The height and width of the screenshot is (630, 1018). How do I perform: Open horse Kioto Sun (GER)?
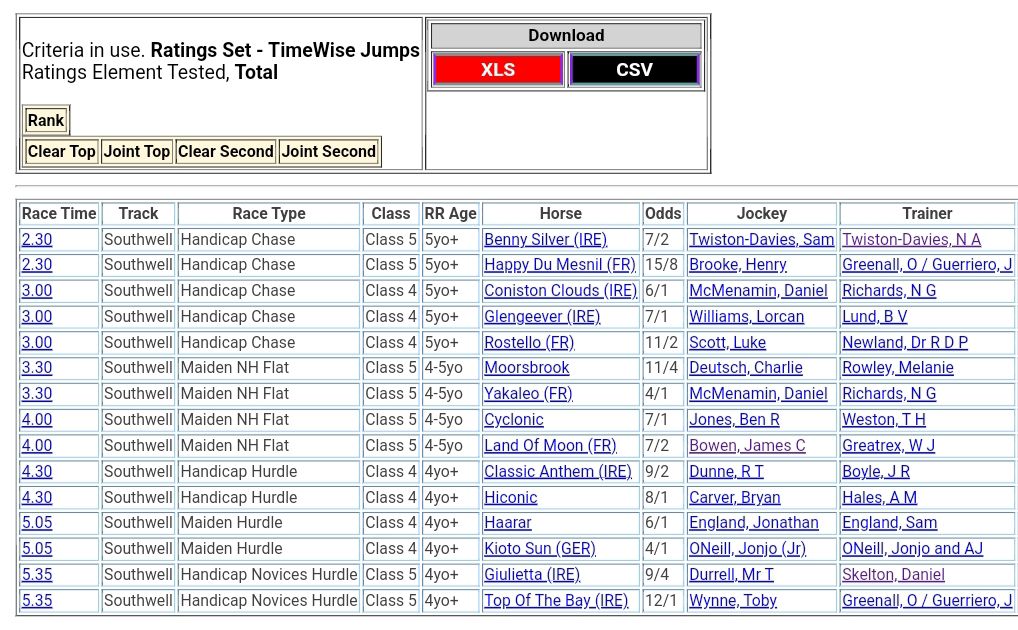(x=539, y=549)
